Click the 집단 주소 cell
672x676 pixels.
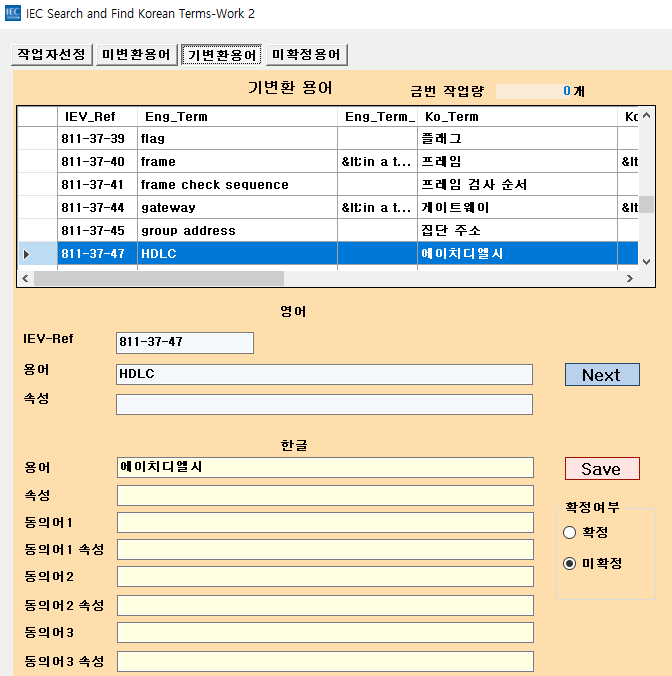click(517, 230)
